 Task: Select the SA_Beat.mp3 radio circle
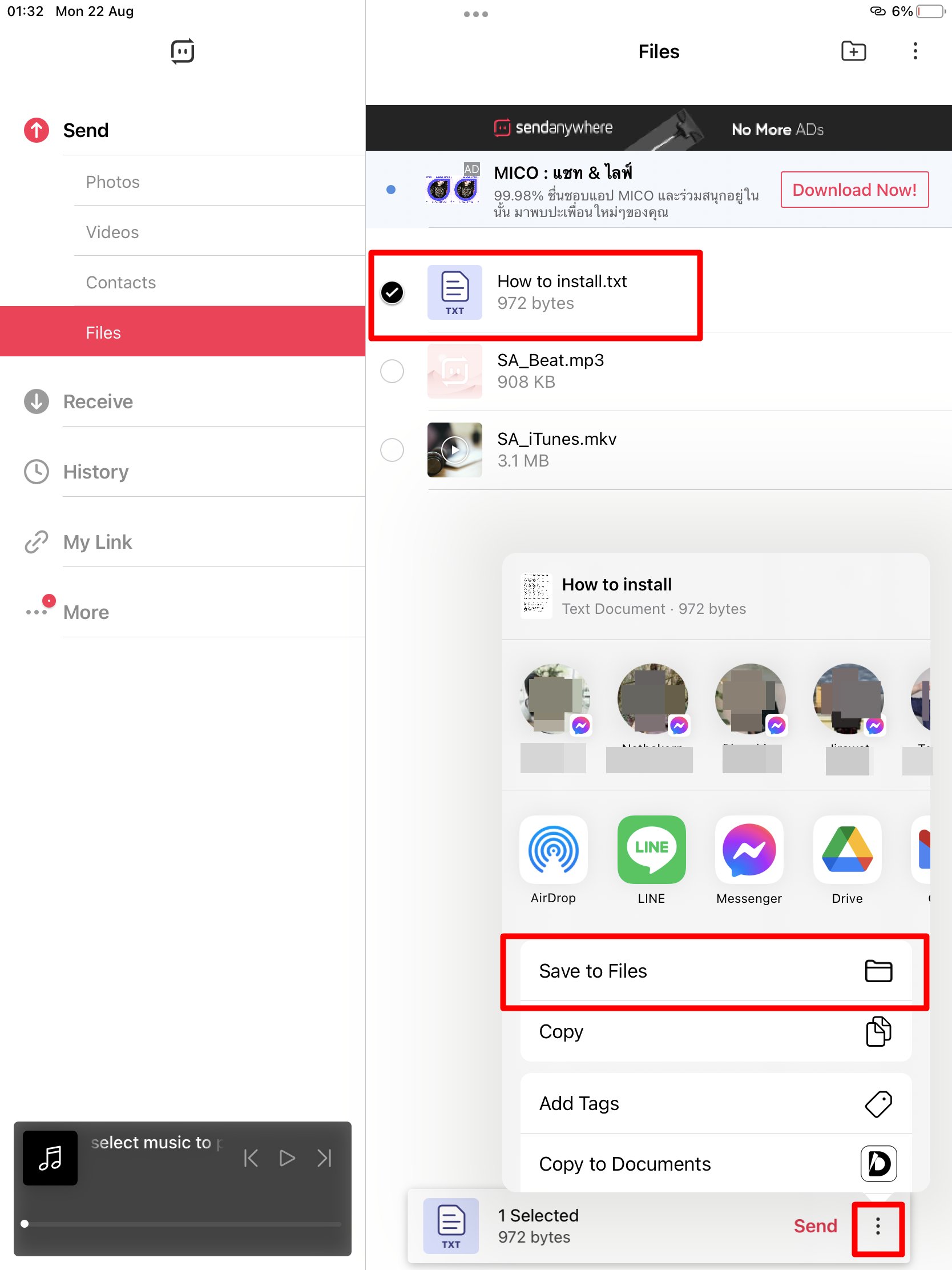coord(392,371)
